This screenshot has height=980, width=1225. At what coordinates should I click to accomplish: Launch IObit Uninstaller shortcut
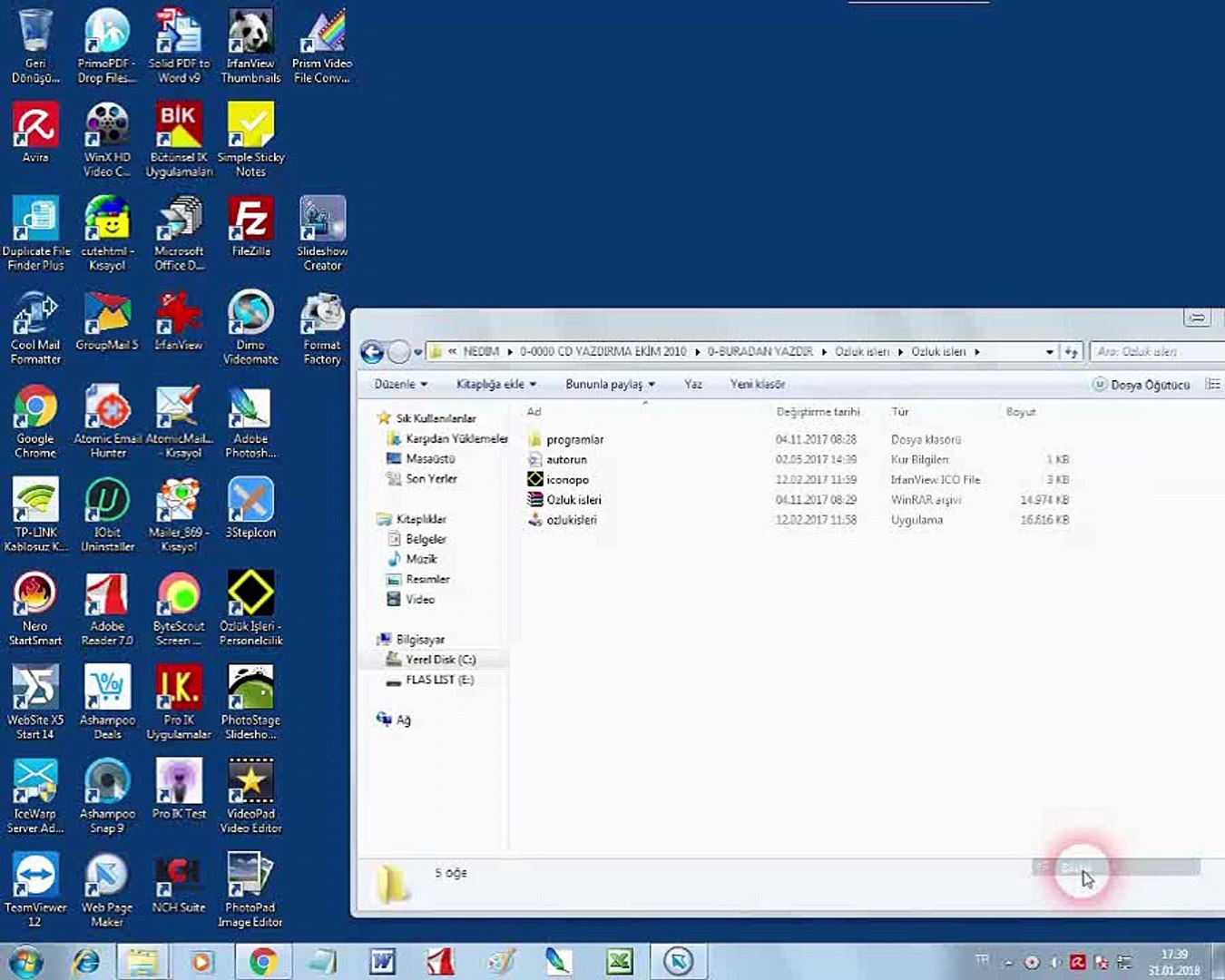pyautogui.click(x=107, y=514)
